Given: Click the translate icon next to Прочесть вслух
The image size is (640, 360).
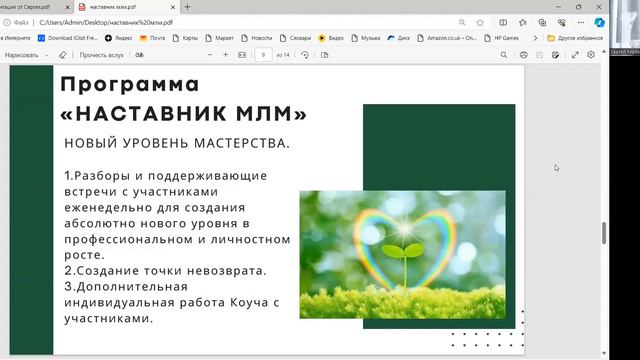Looking at the screenshot, I should point(140,55).
